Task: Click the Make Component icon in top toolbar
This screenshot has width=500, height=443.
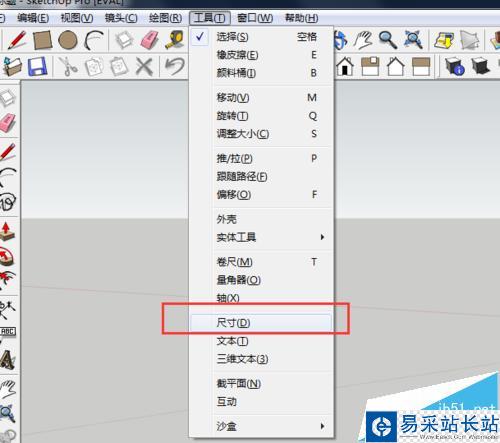Action: (x=124, y=40)
